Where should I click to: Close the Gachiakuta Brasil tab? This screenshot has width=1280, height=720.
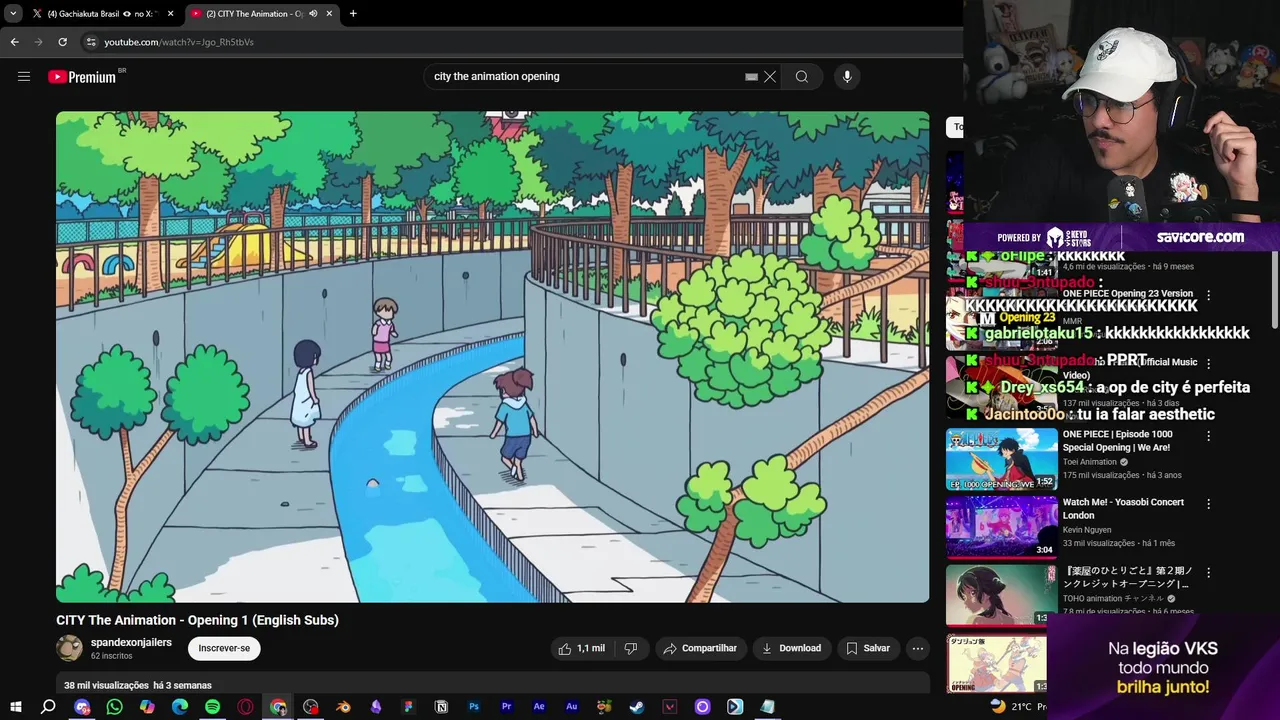(171, 14)
